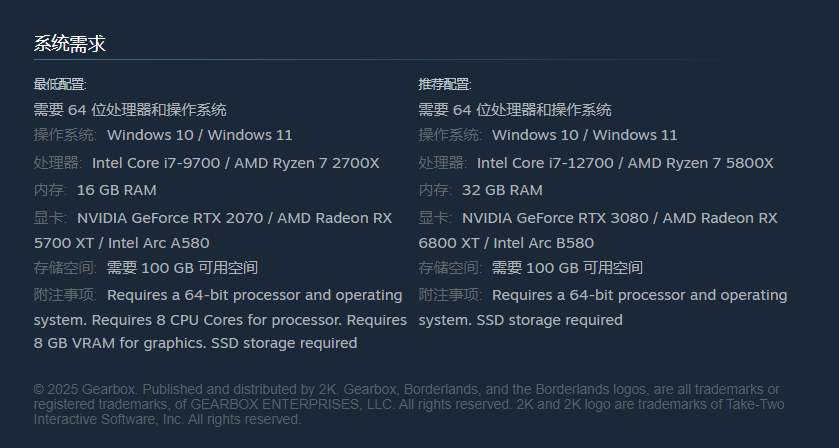
Task: Click 需要 100 GB 可用空间 in recommended column
Action: (567, 268)
